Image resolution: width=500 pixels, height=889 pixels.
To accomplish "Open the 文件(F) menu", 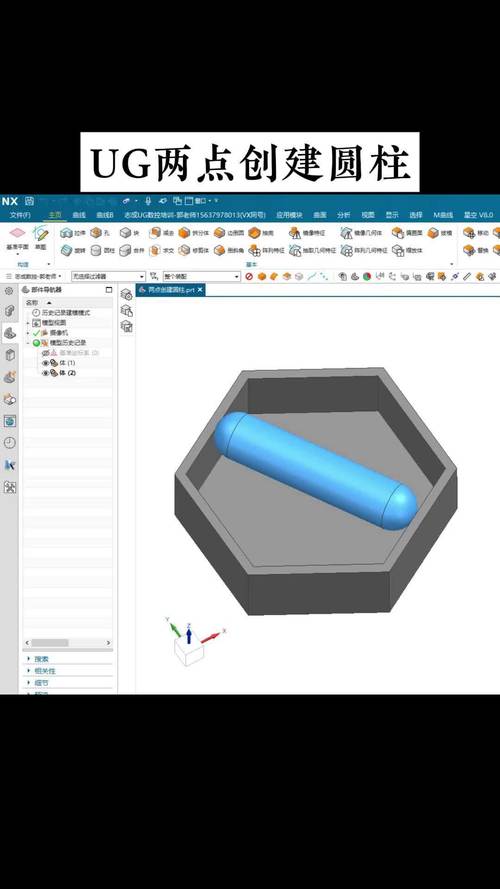I will point(20,215).
